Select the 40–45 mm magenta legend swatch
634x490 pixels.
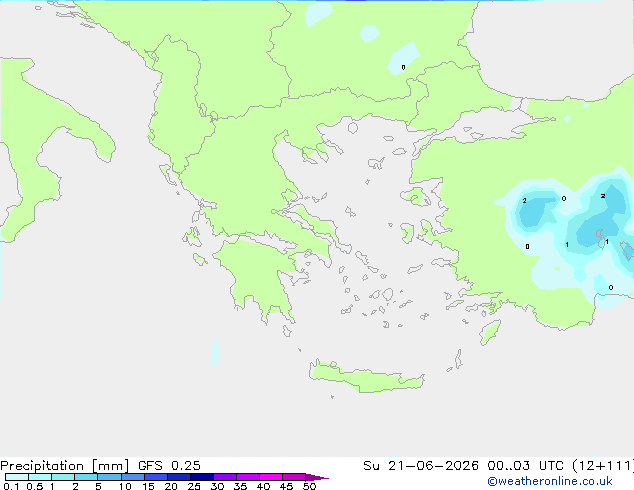[x=271, y=477]
